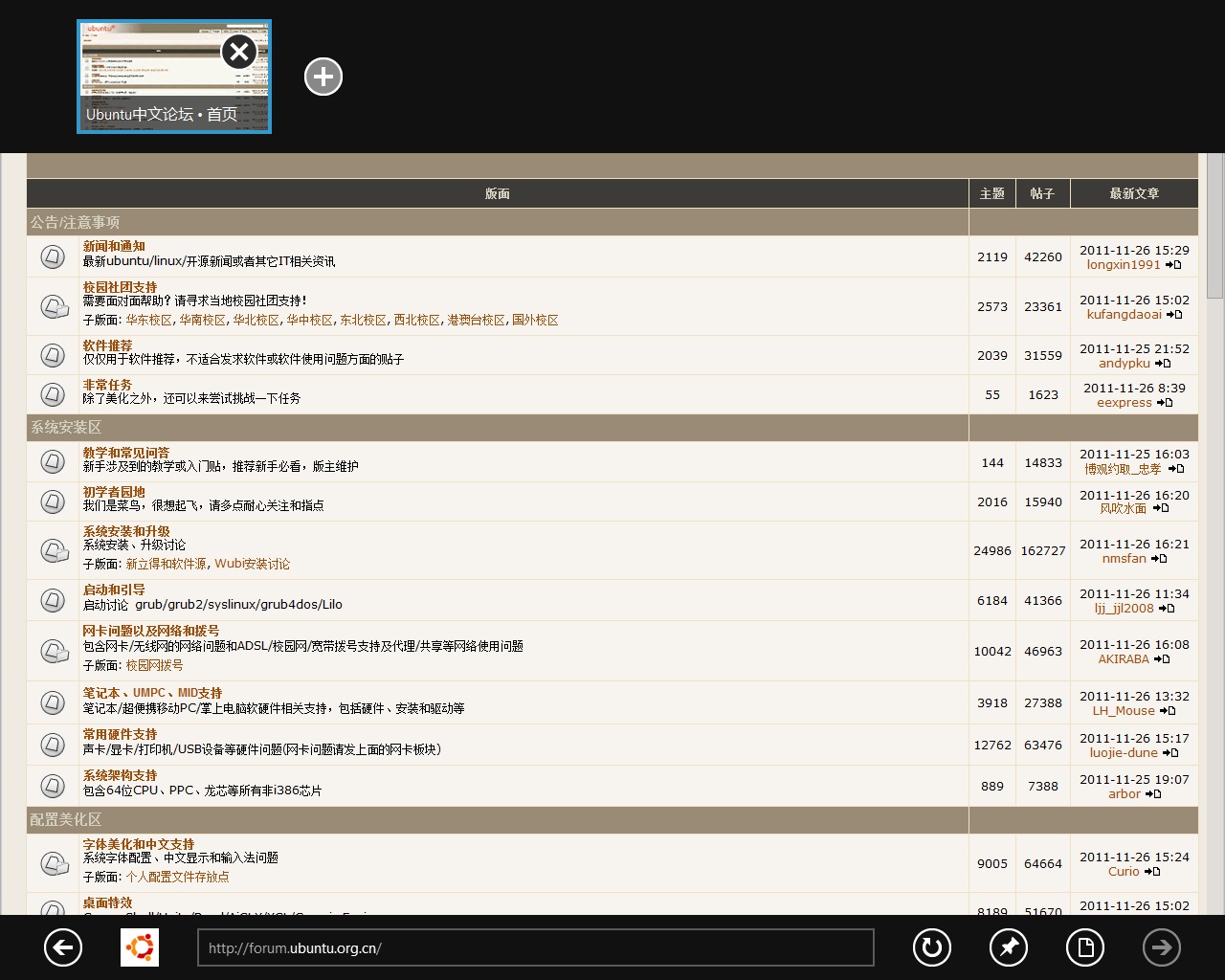The height and width of the screenshot is (980, 1225).
Task: Refresh the page with reload button
Action: 932,947
